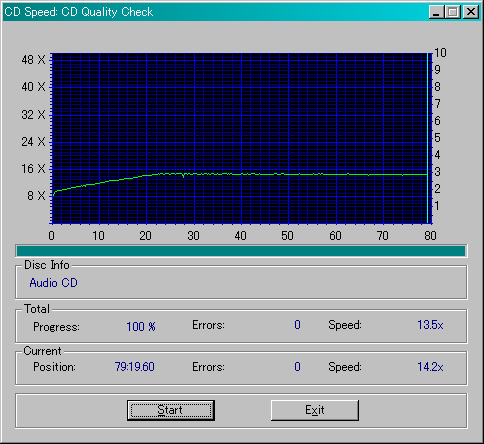Viewport: 484px width, 444px height.
Task: Click the window title bar text
Action: pos(79,12)
